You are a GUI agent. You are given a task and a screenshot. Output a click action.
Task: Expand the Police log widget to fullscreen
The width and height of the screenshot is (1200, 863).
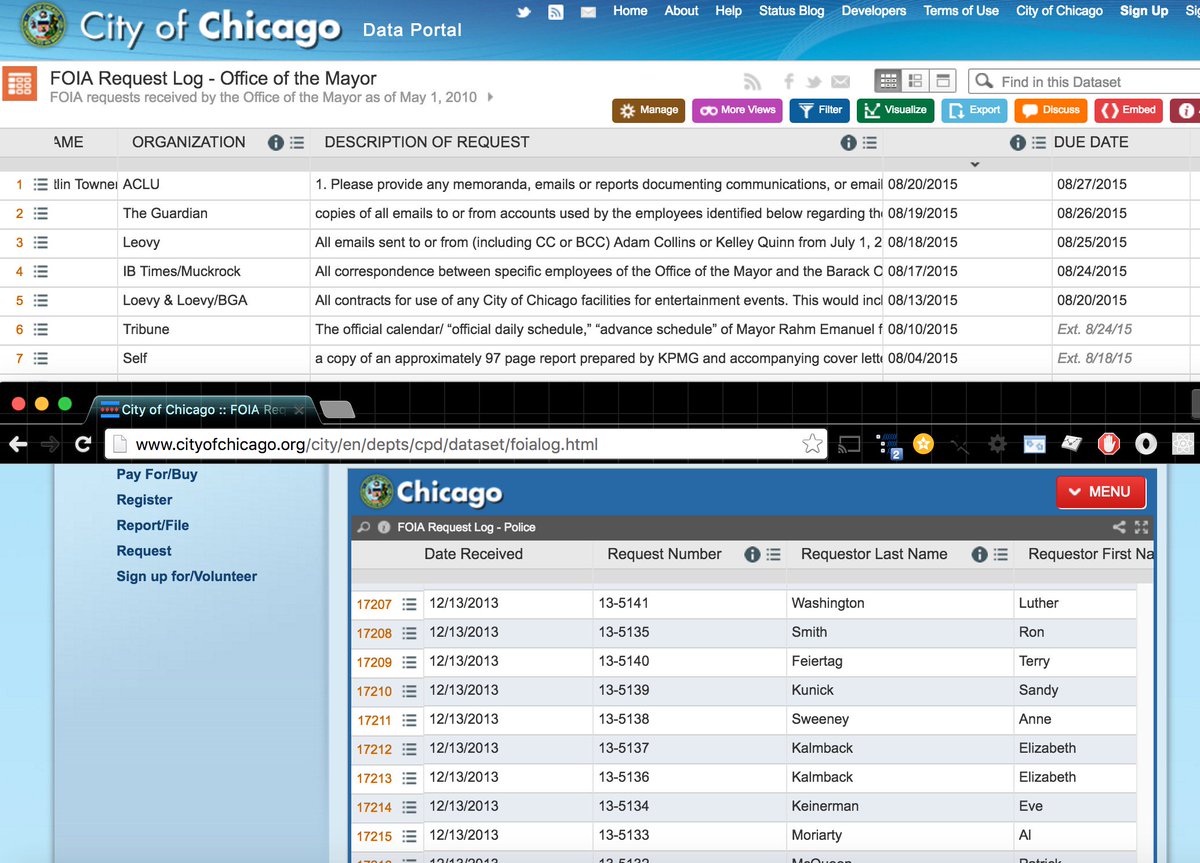coord(1141,527)
